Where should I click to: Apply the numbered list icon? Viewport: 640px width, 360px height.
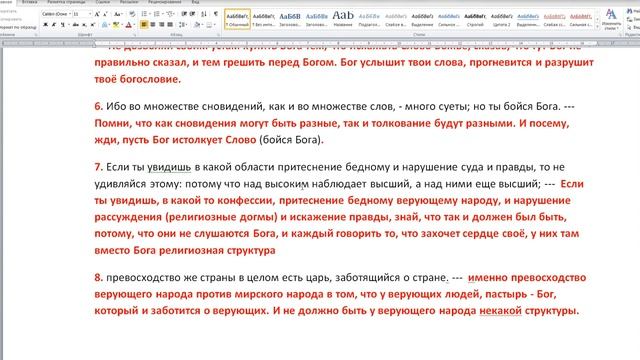coord(156,14)
